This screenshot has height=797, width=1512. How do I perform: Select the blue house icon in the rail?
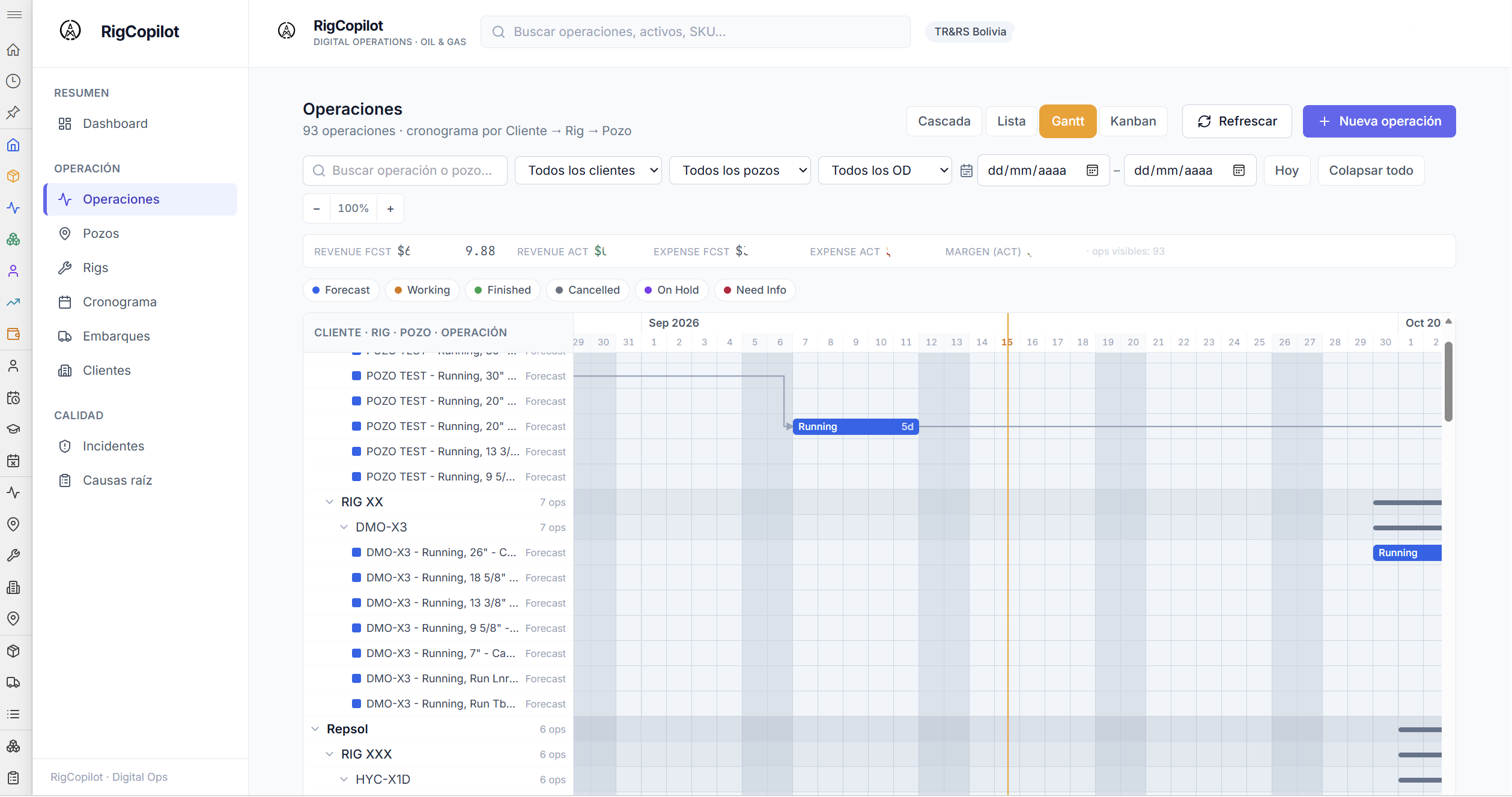13,145
